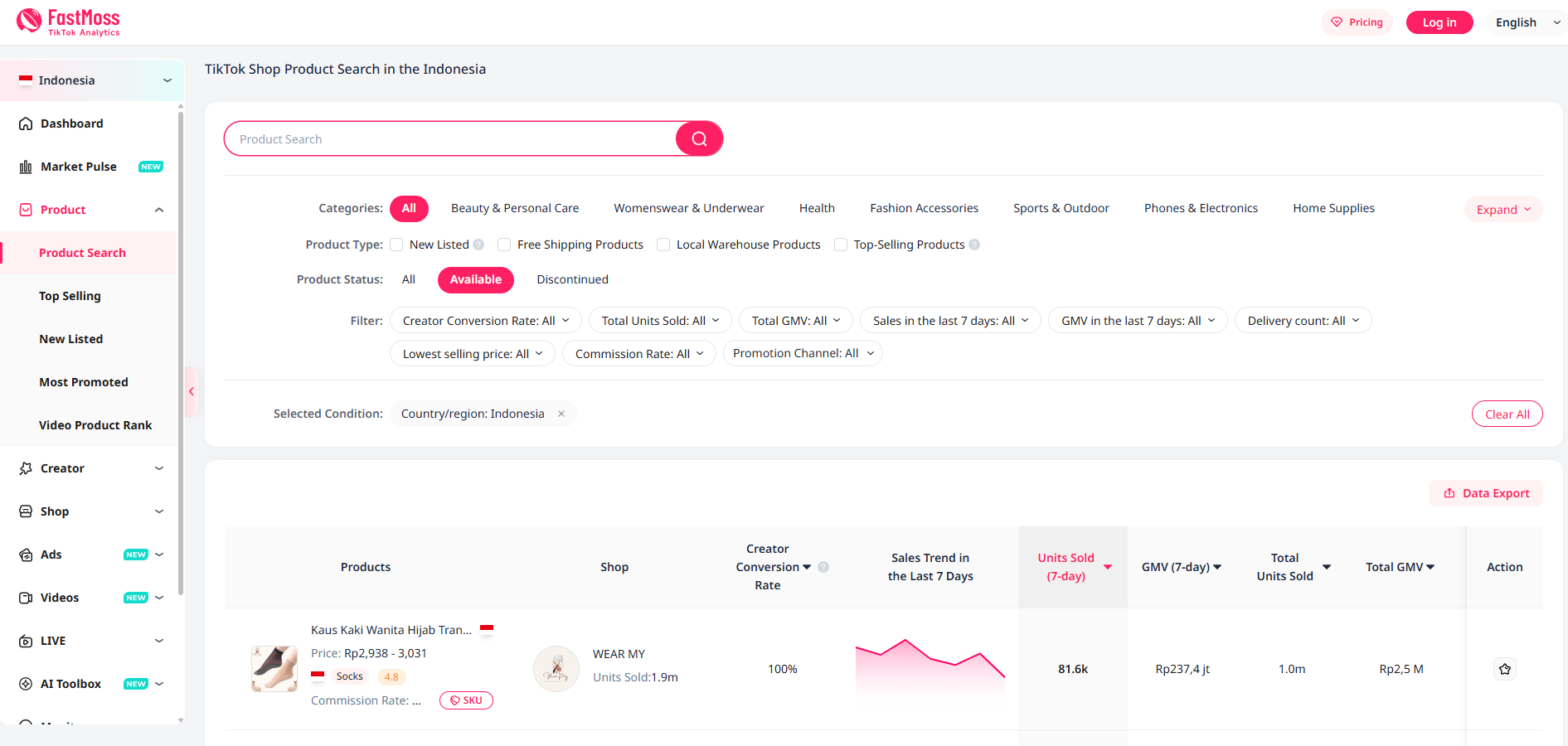Open Total Units Sold filter dropdown

point(660,321)
